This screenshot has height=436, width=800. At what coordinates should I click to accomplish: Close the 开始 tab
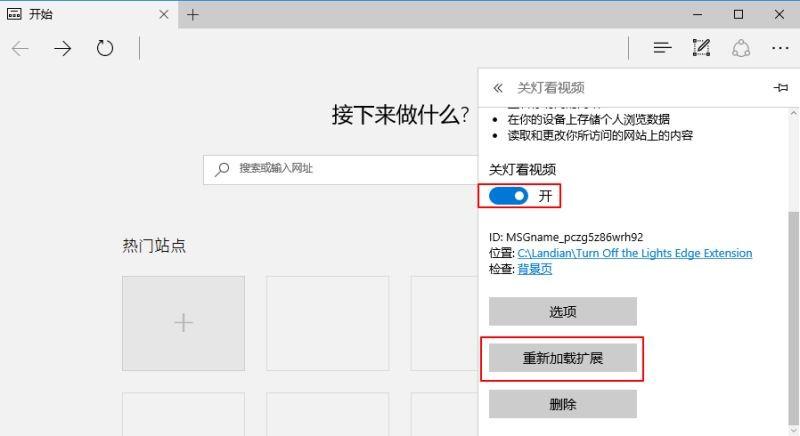tap(164, 14)
